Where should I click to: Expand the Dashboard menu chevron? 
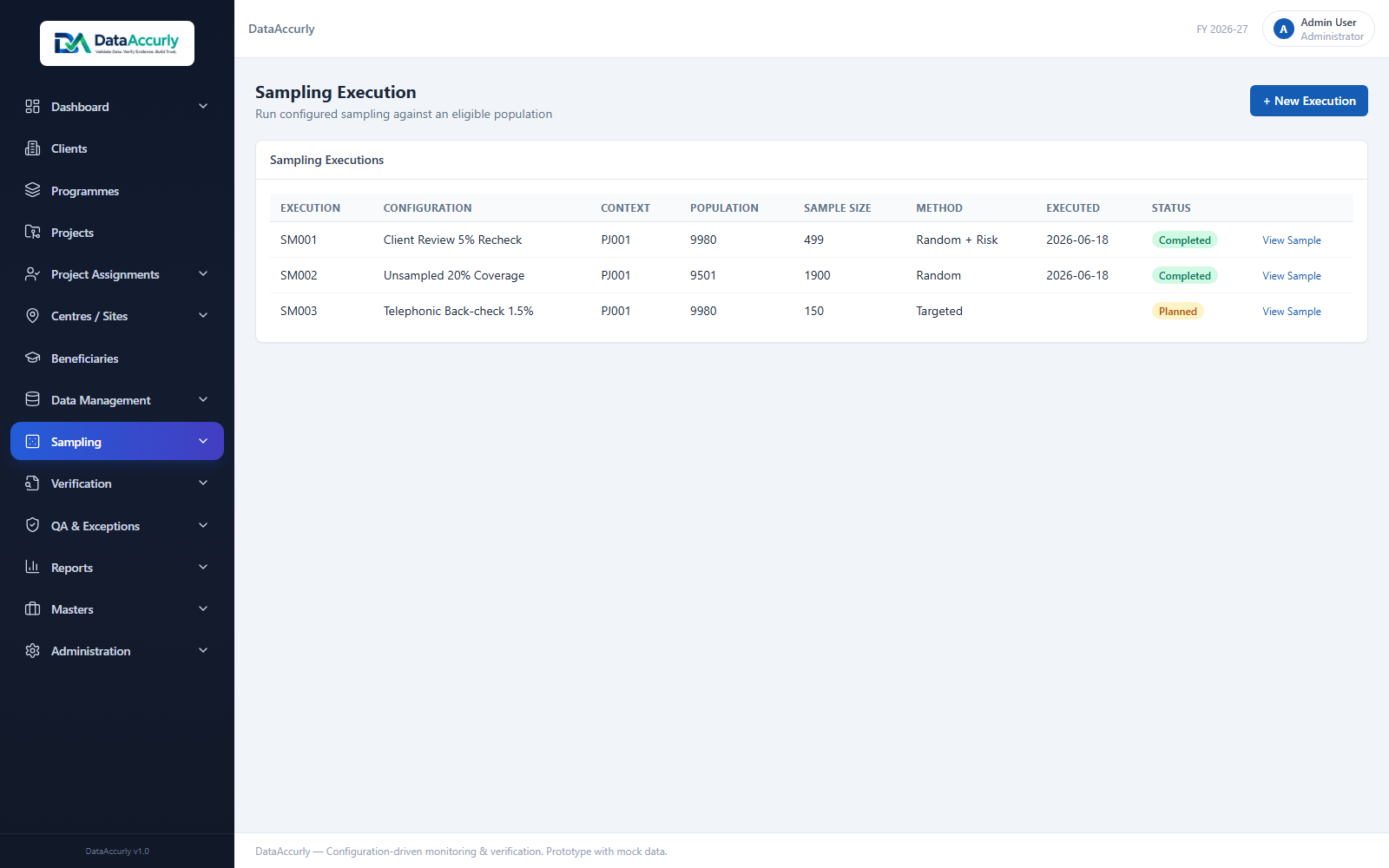pos(203,106)
